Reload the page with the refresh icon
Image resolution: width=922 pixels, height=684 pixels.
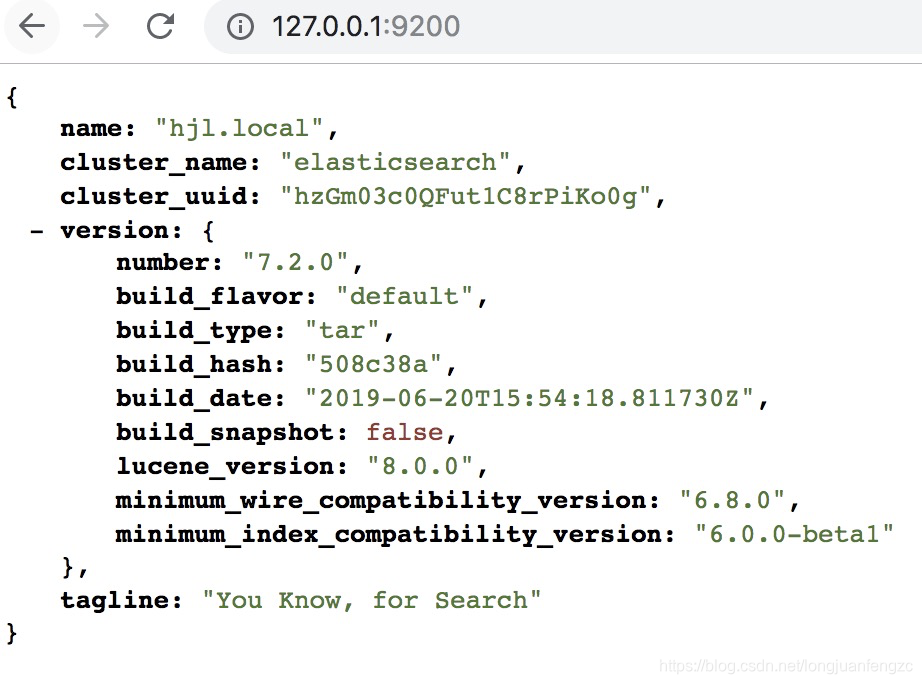tap(160, 26)
